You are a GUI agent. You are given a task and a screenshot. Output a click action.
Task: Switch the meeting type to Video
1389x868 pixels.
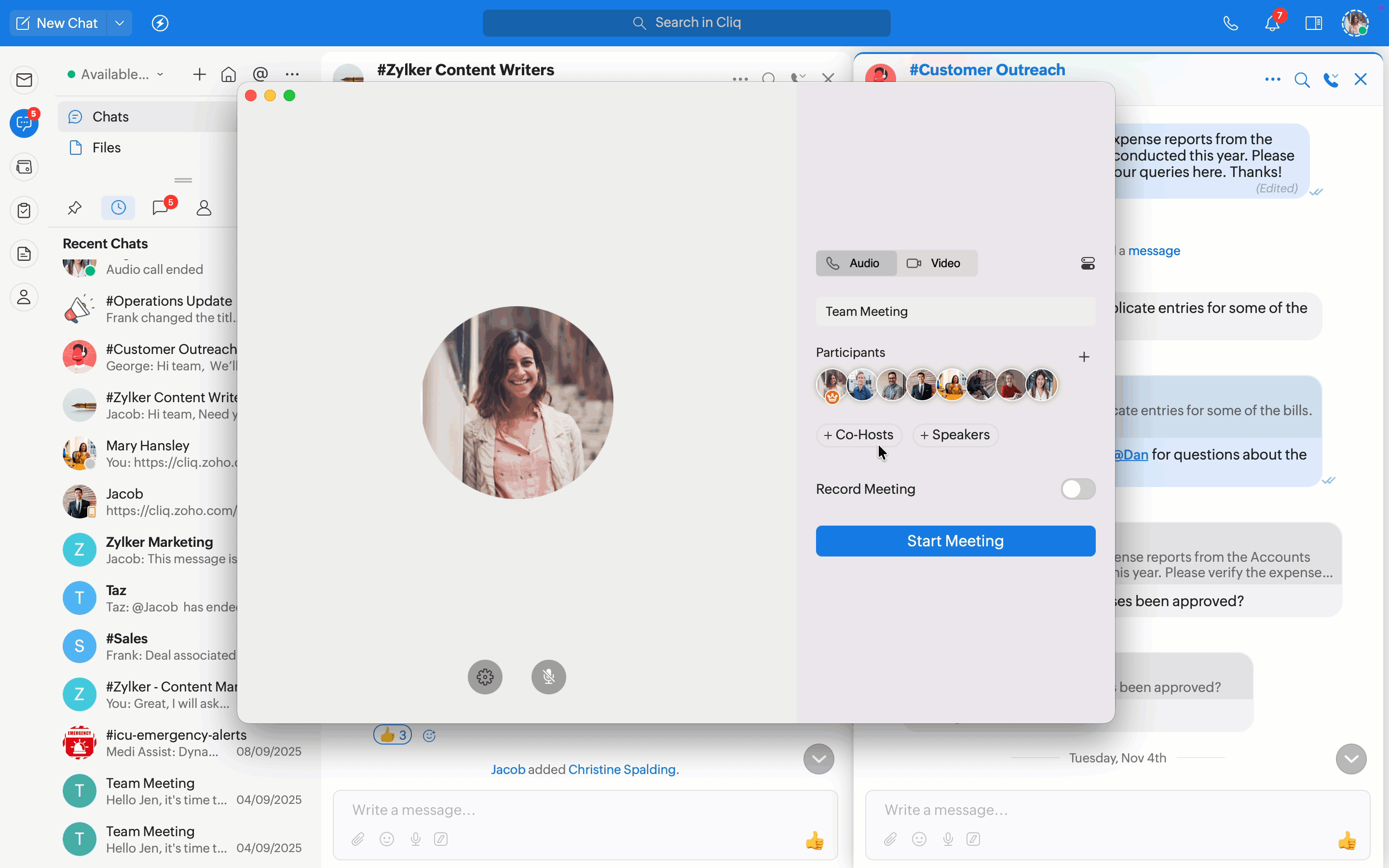(x=937, y=263)
